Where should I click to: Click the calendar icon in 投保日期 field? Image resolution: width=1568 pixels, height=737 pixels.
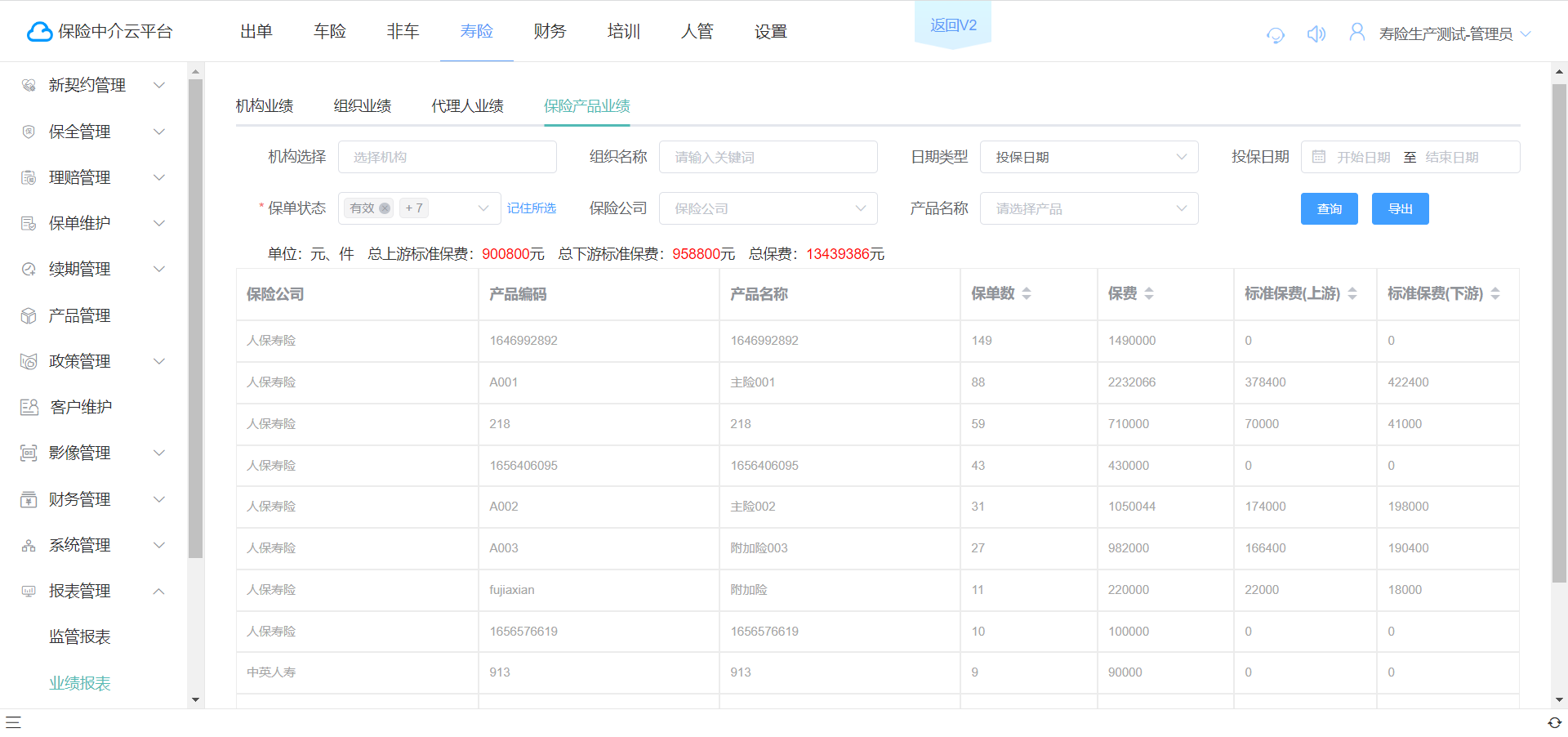1319,157
